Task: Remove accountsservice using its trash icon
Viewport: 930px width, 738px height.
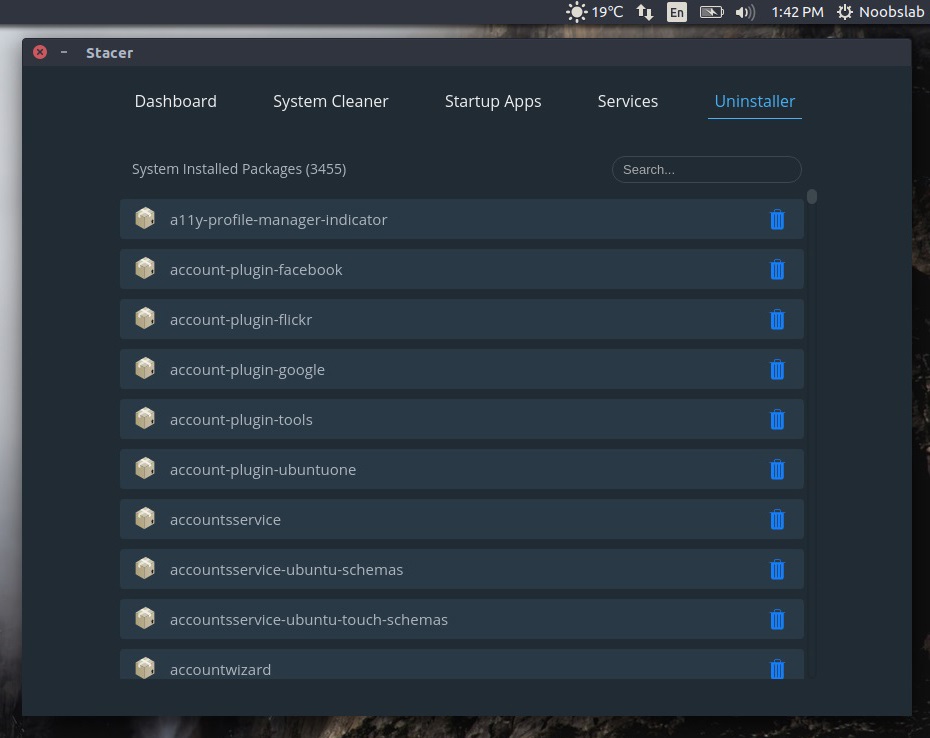Action: (777, 519)
